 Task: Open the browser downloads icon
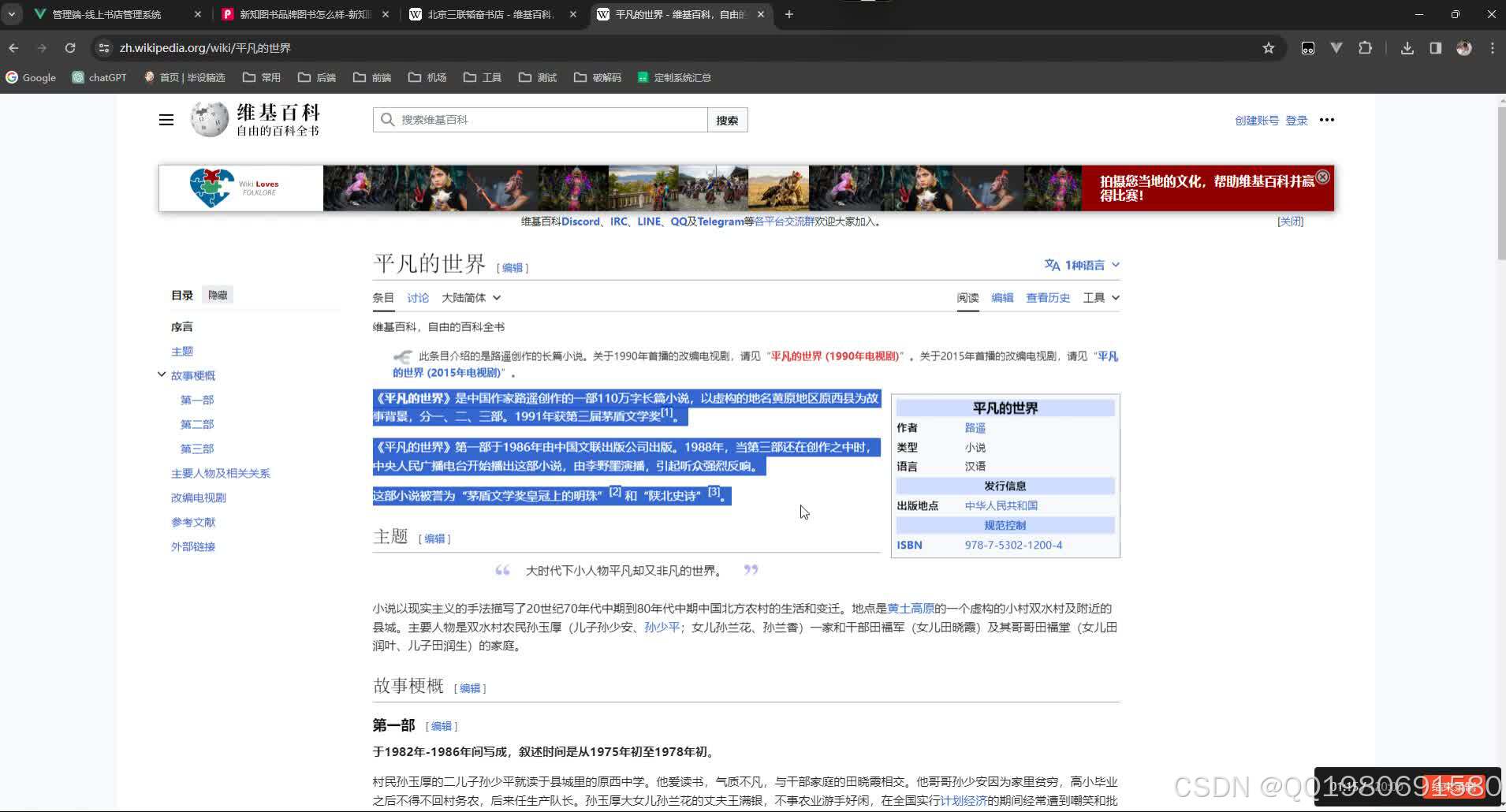click(1407, 47)
